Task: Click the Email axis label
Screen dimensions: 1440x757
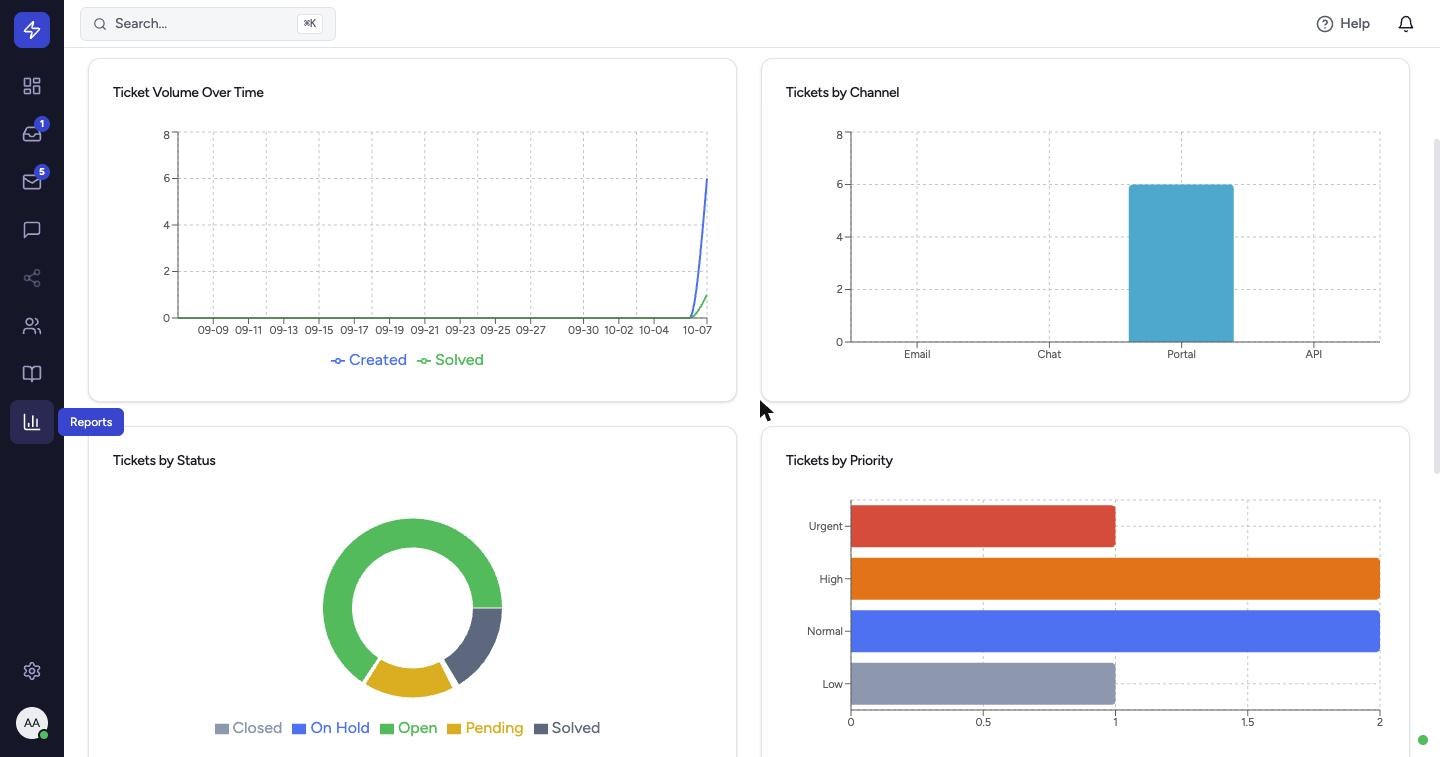Action: [x=917, y=354]
